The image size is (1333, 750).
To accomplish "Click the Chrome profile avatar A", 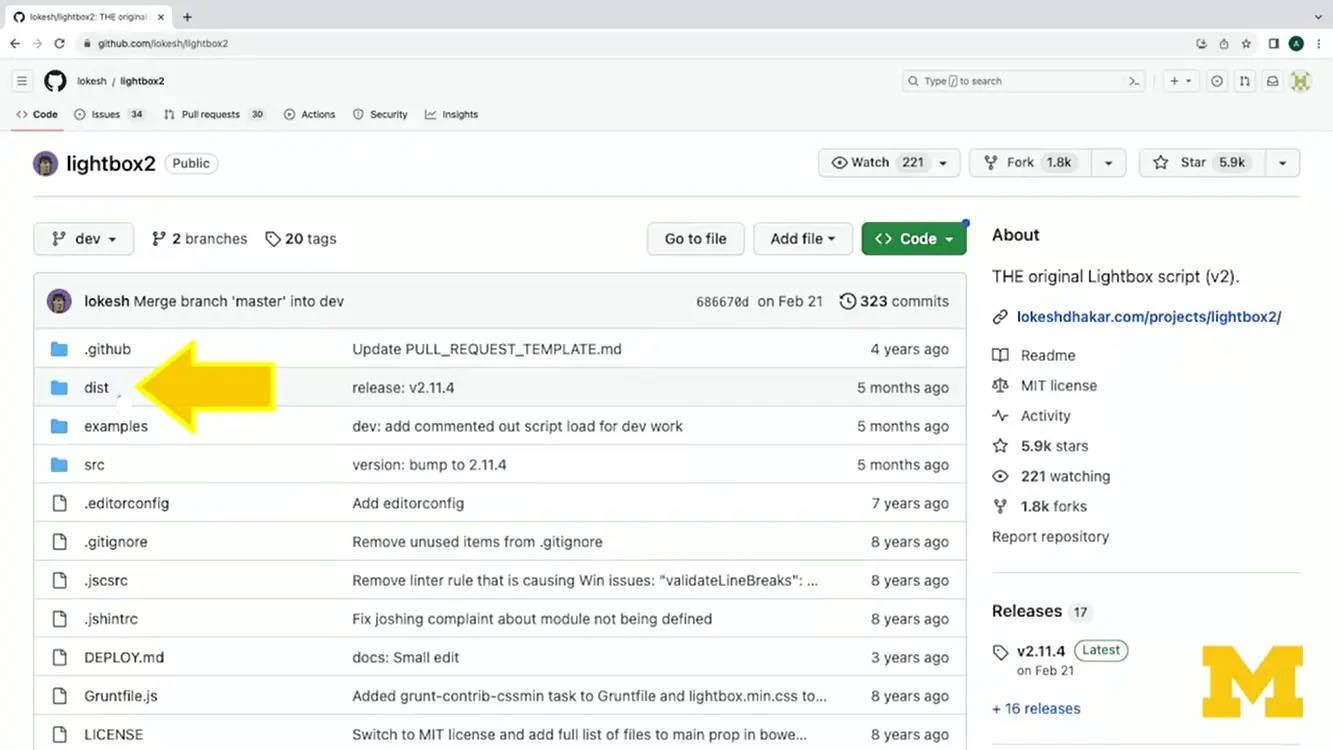I will click(x=1297, y=43).
